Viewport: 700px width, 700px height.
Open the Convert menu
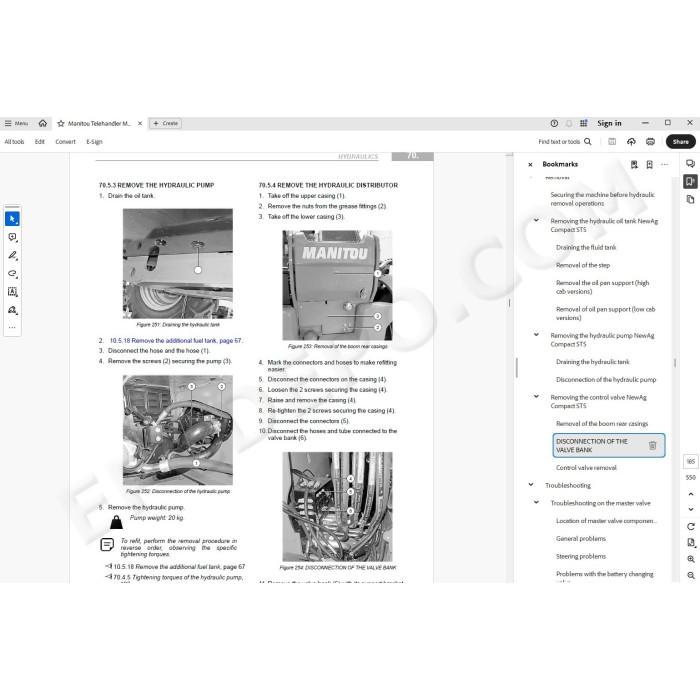65,142
